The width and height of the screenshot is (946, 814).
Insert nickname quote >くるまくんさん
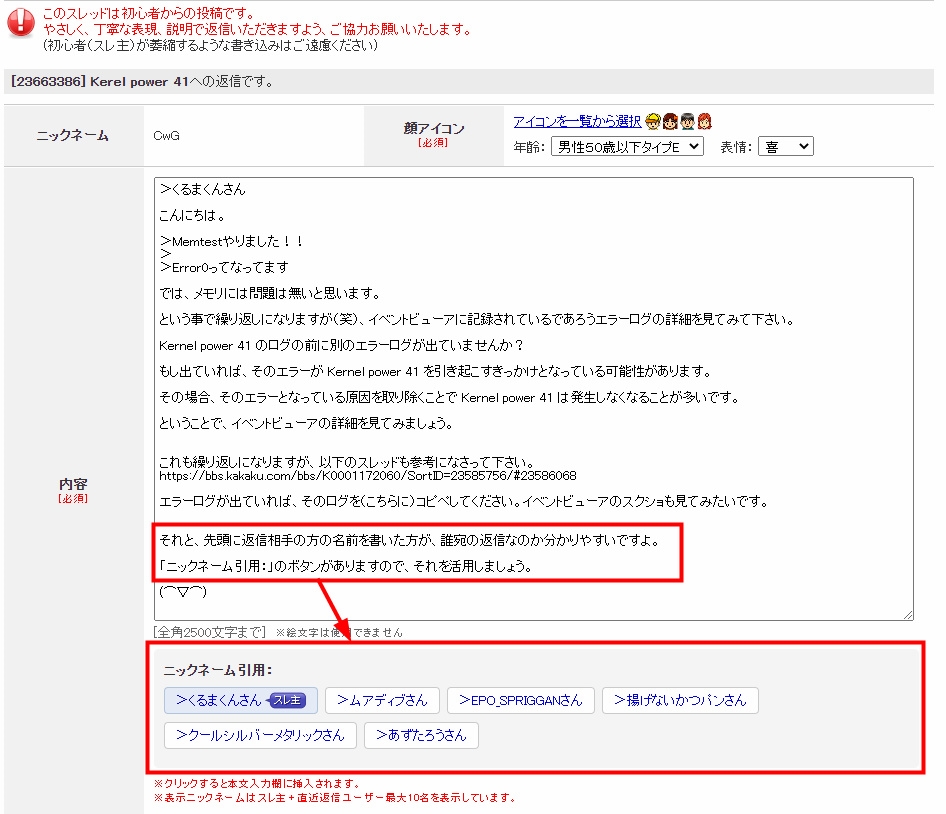click(241, 701)
